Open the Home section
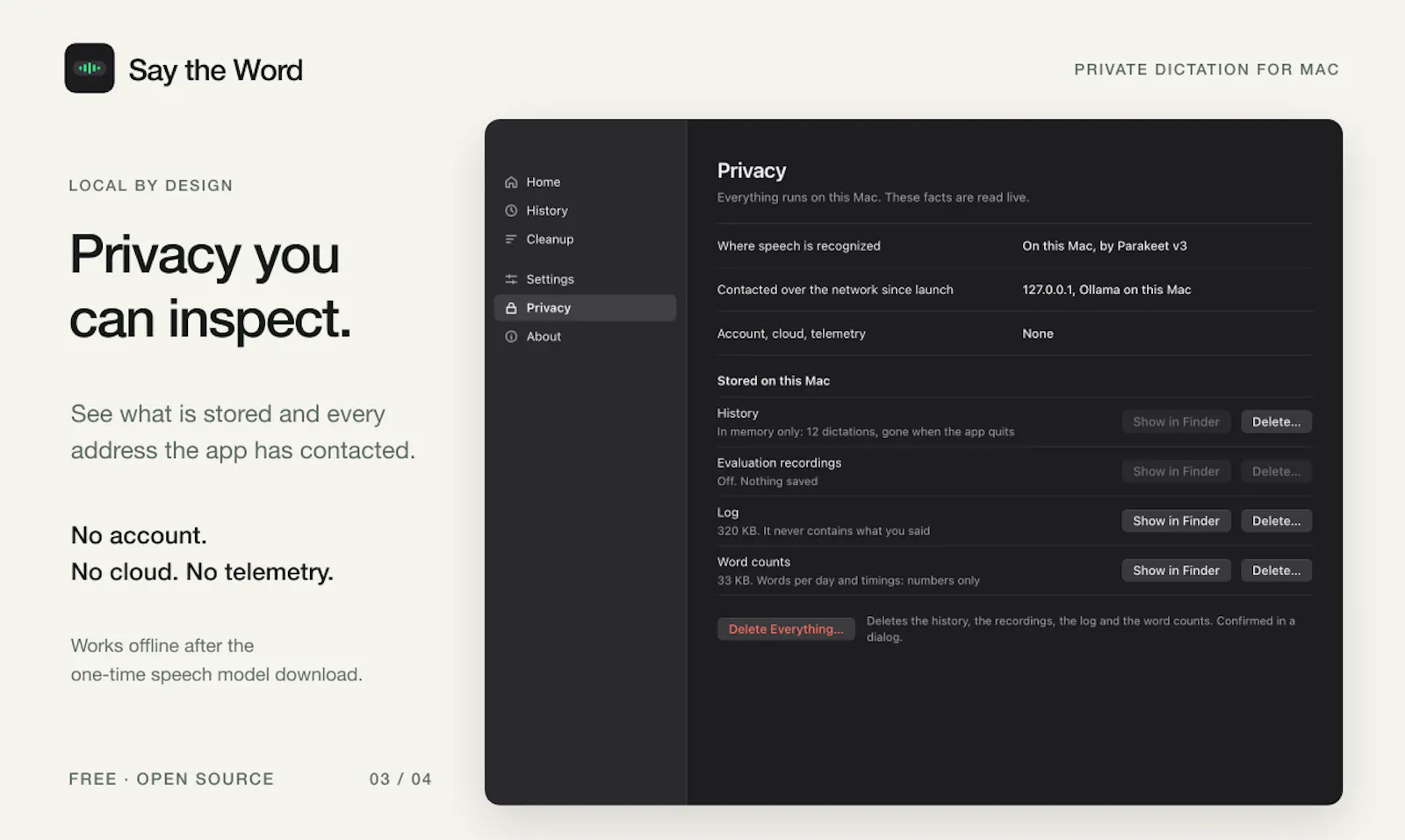 click(x=585, y=182)
